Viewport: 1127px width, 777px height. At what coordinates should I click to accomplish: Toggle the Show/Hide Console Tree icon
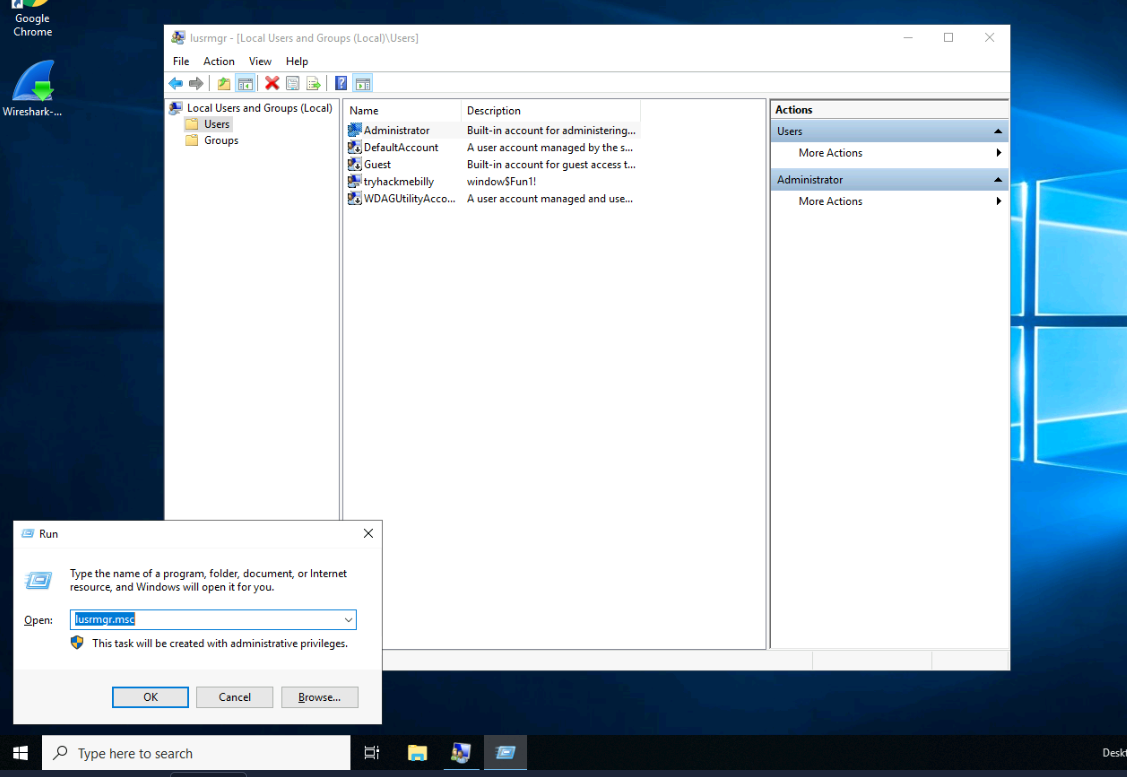244,84
